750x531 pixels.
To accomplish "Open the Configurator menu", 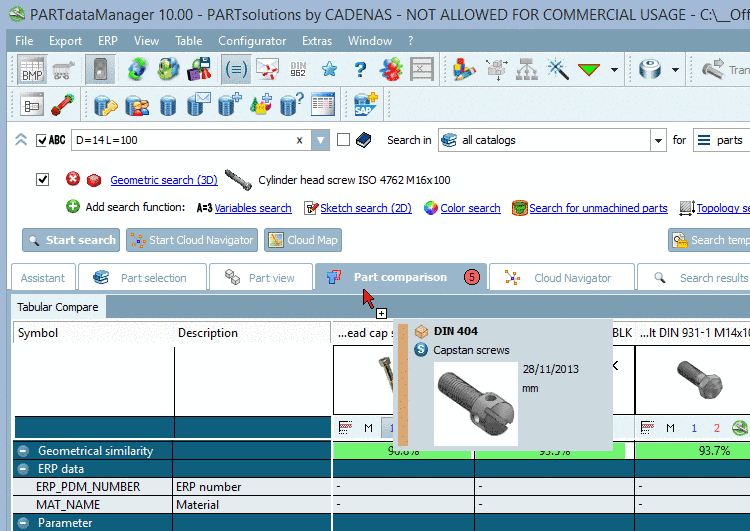I will click(x=252, y=41).
